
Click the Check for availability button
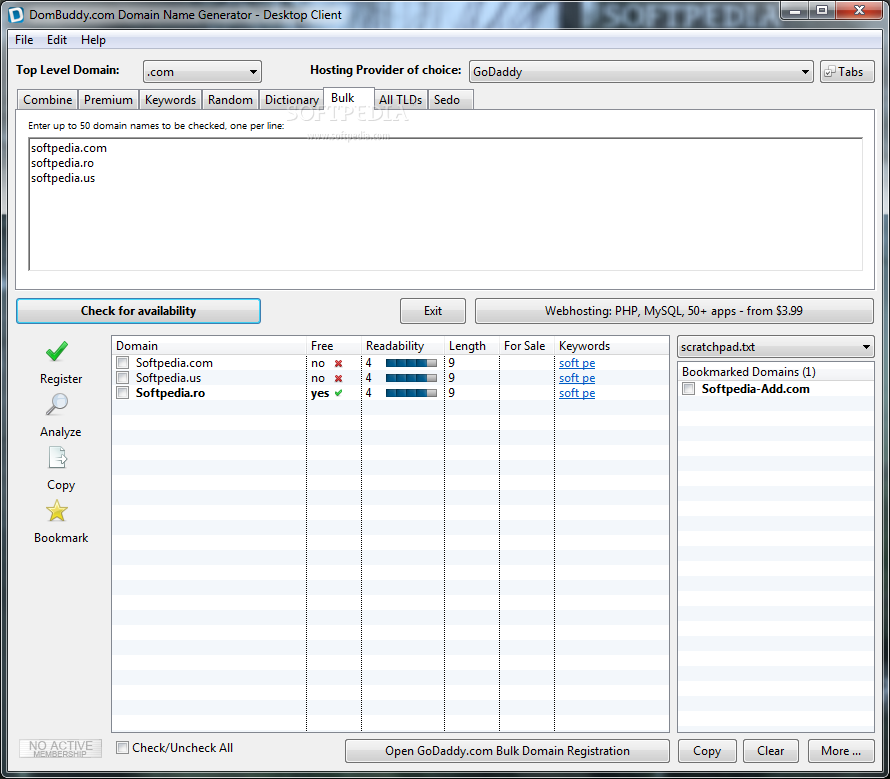pos(138,311)
